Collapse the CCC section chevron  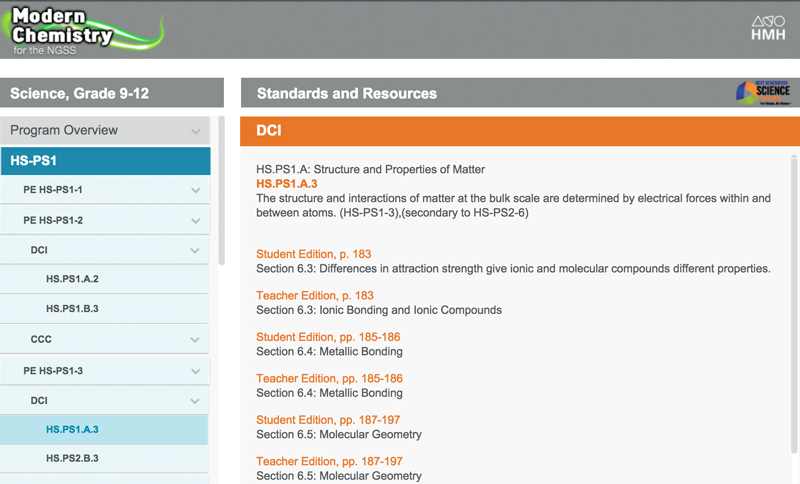196,340
